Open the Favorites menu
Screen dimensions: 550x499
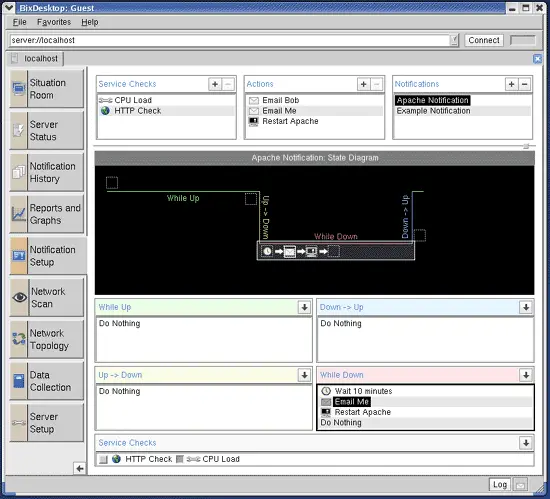[54, 22]
